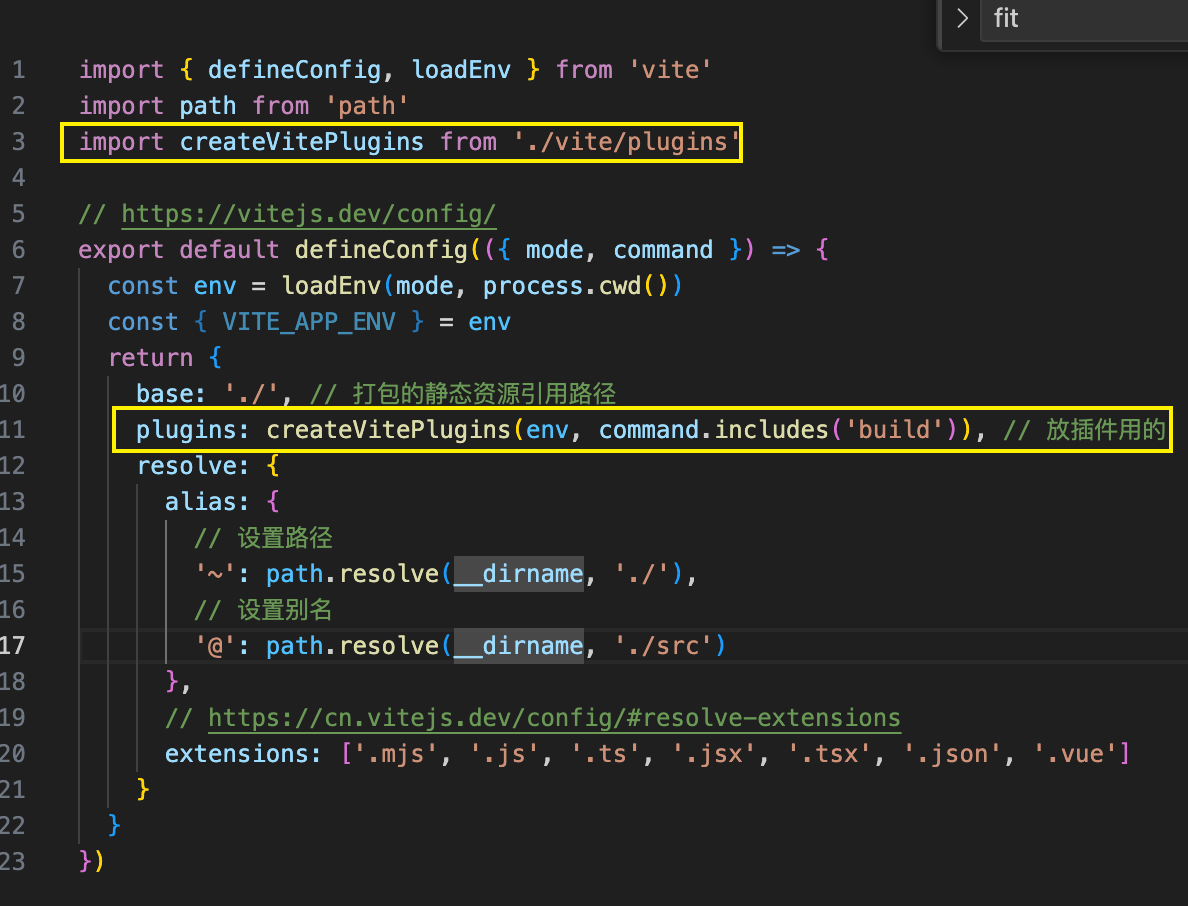Click line number 23 in the gutter
1188x906 pixels.
pos(13,862)
